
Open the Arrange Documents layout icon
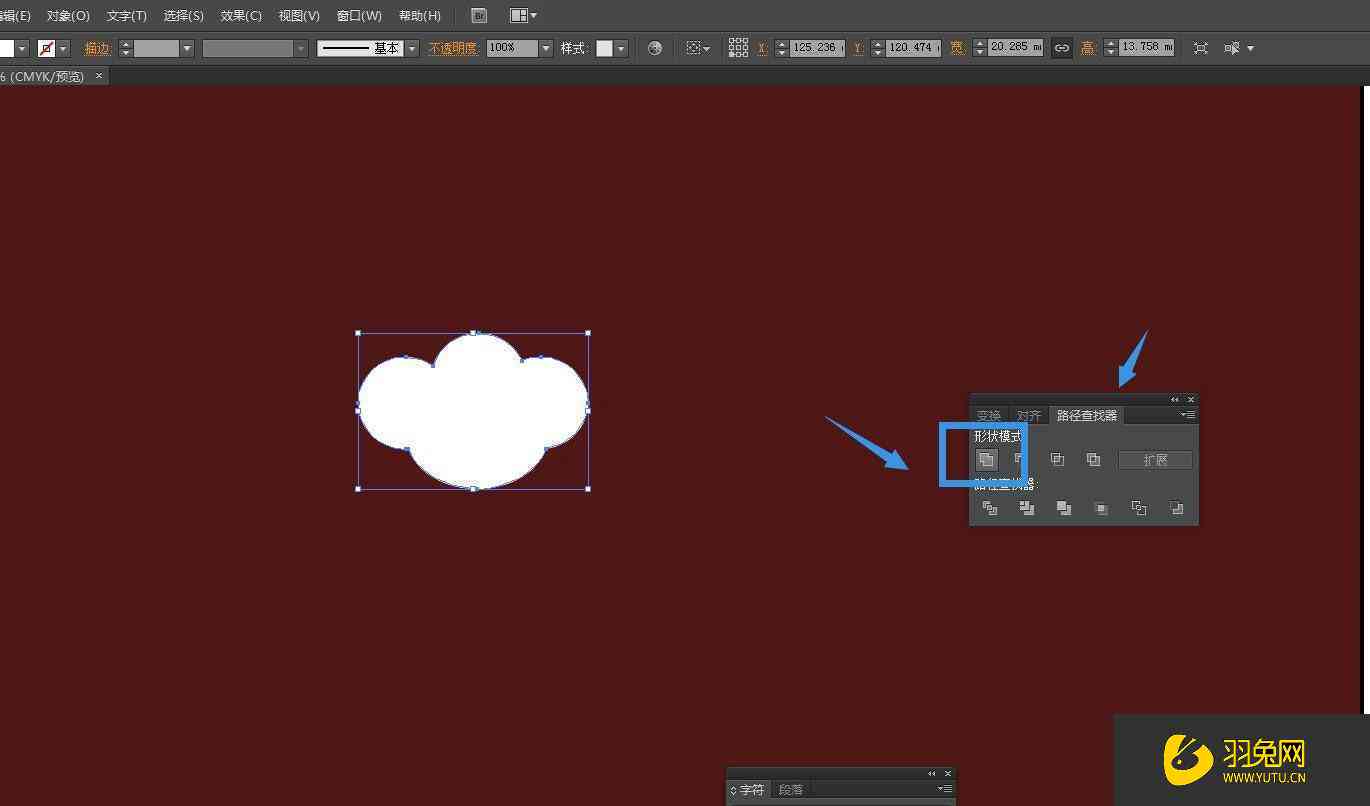pyautogui.click(x=523, y=16)
